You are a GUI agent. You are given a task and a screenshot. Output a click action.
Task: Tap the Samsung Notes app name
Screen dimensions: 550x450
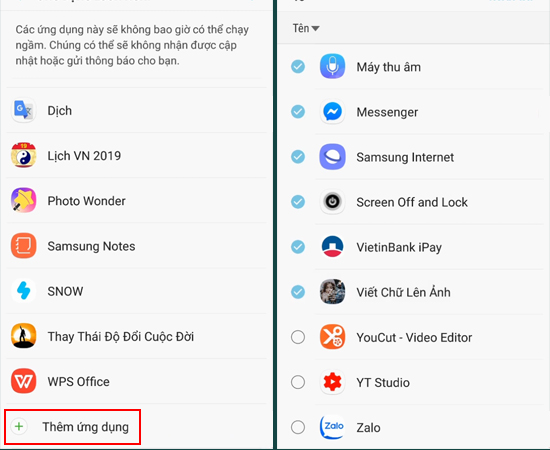click(91, 246)
